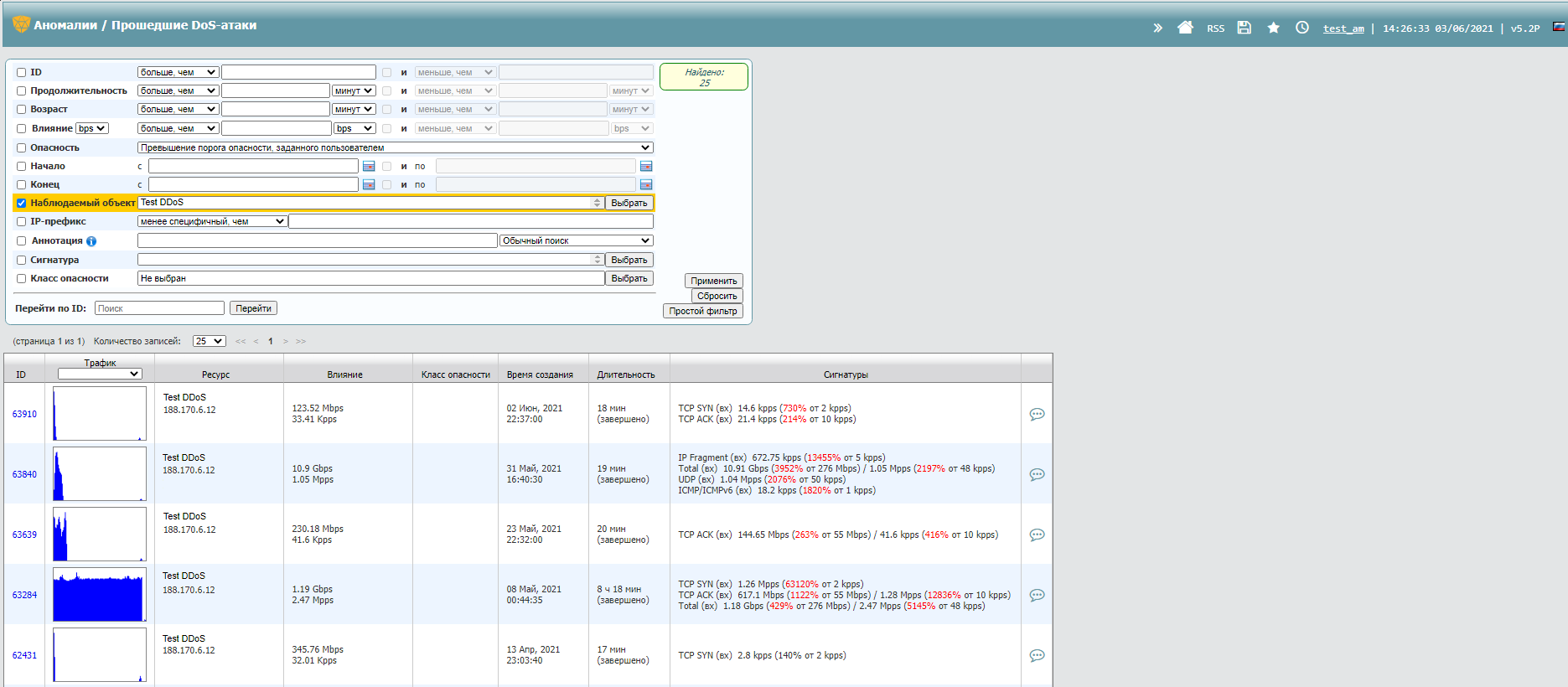Image resolution: width=1568 pixels, height=687 pixels.
Task: Open the Опасность threshold dropdown
Action: (x=395, y=147)
